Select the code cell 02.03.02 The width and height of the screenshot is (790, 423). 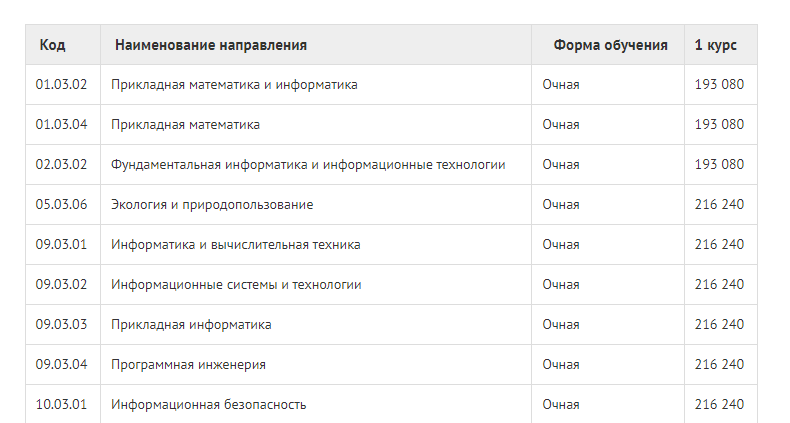62,165
